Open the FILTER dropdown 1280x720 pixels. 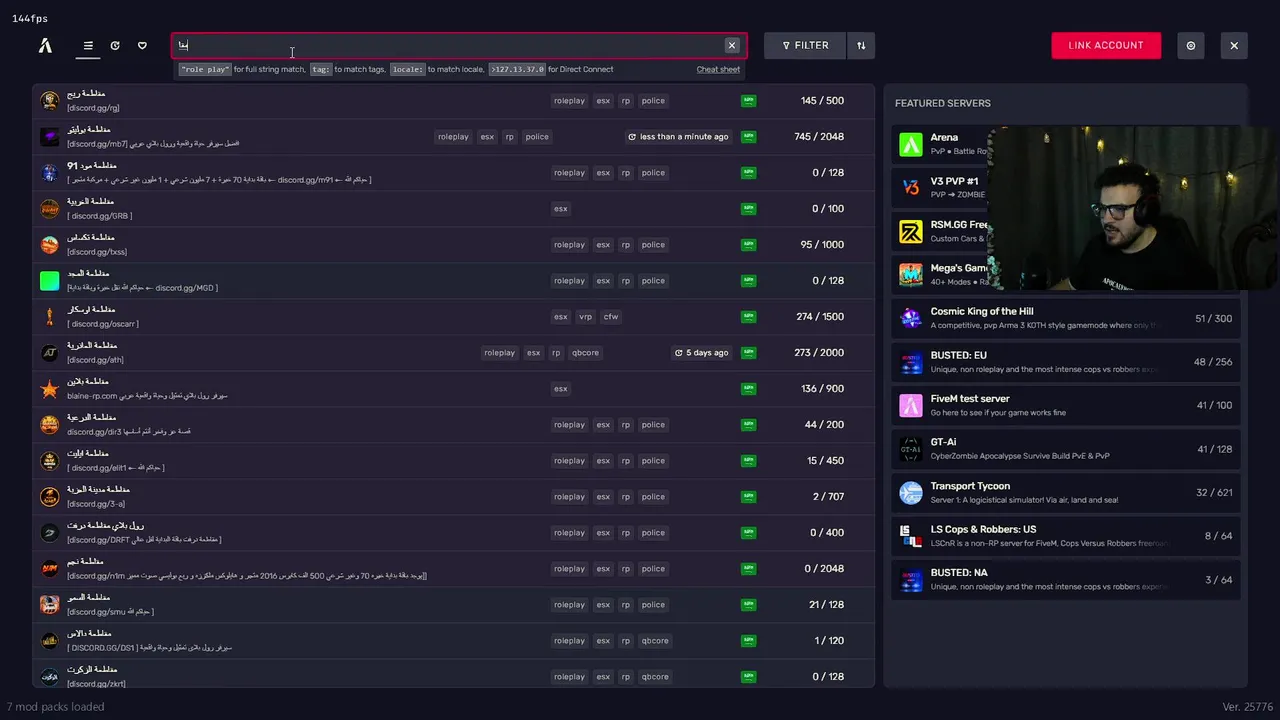805,45
